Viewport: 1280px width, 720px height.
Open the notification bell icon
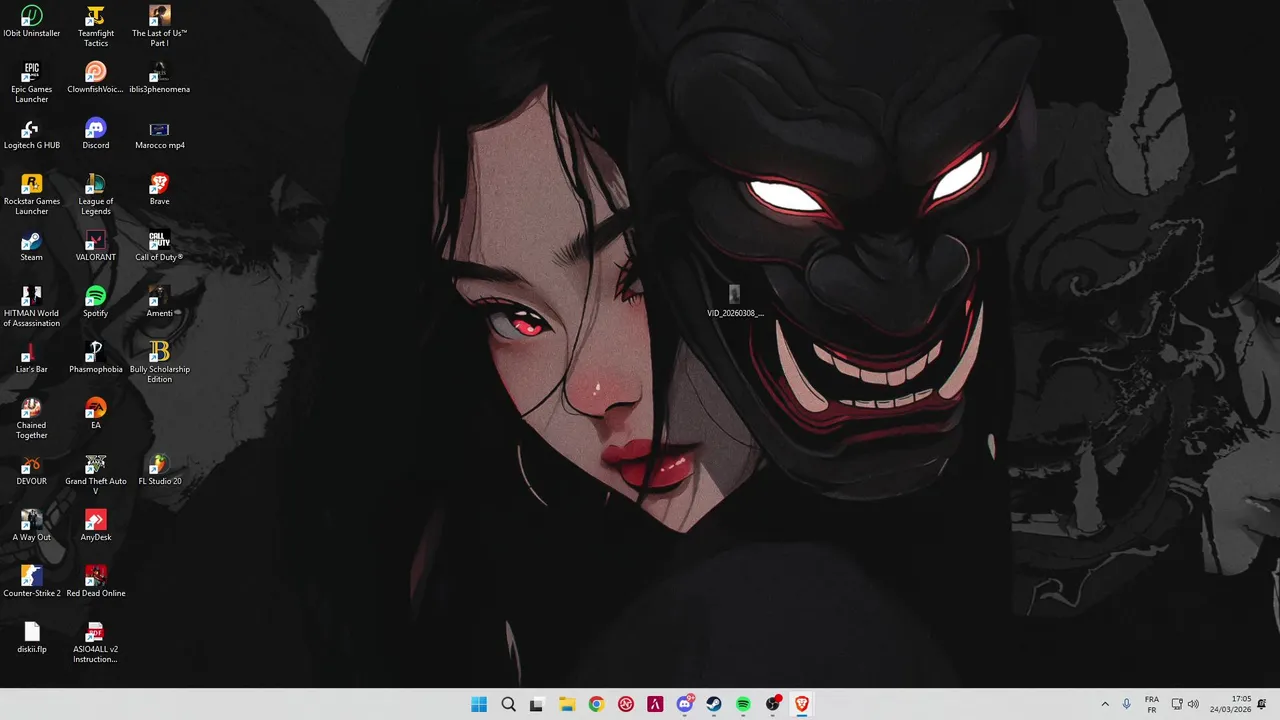coord(1262,704)
